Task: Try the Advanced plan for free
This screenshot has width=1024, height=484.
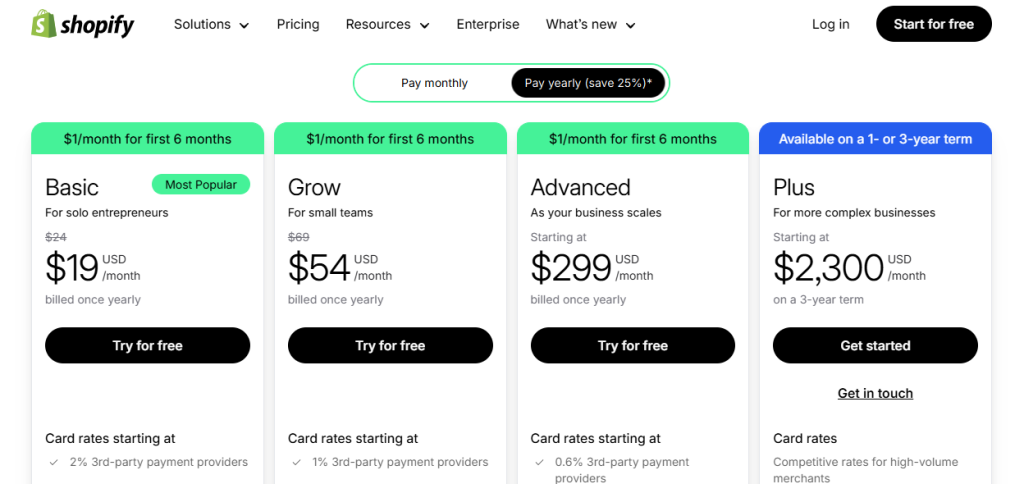Action: click(x=633, y=345)
